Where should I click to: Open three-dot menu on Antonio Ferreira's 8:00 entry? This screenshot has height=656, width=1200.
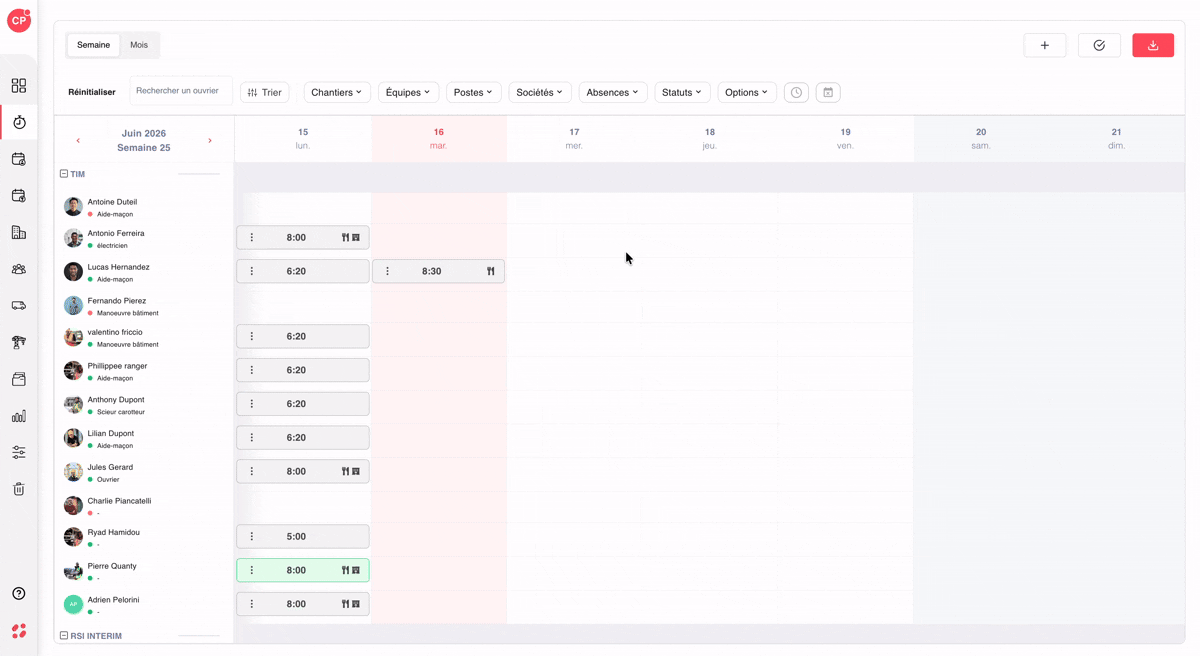252,238
